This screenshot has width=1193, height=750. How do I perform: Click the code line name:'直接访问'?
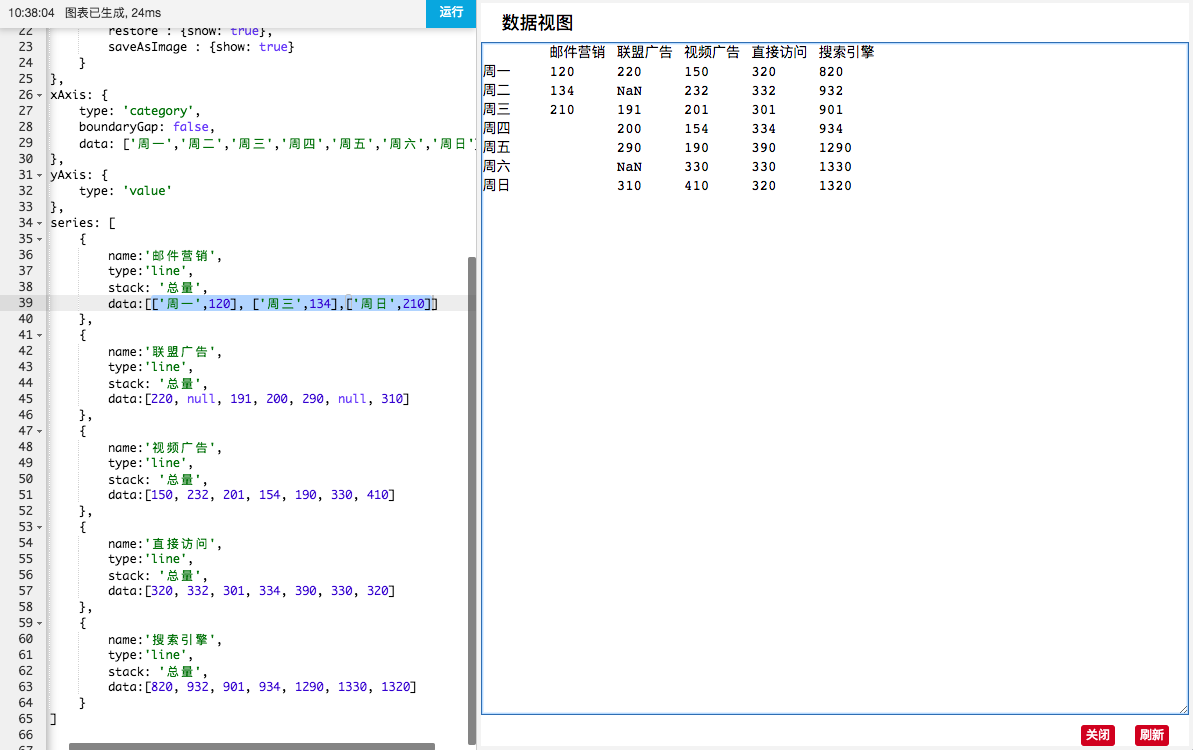[164, 543]
